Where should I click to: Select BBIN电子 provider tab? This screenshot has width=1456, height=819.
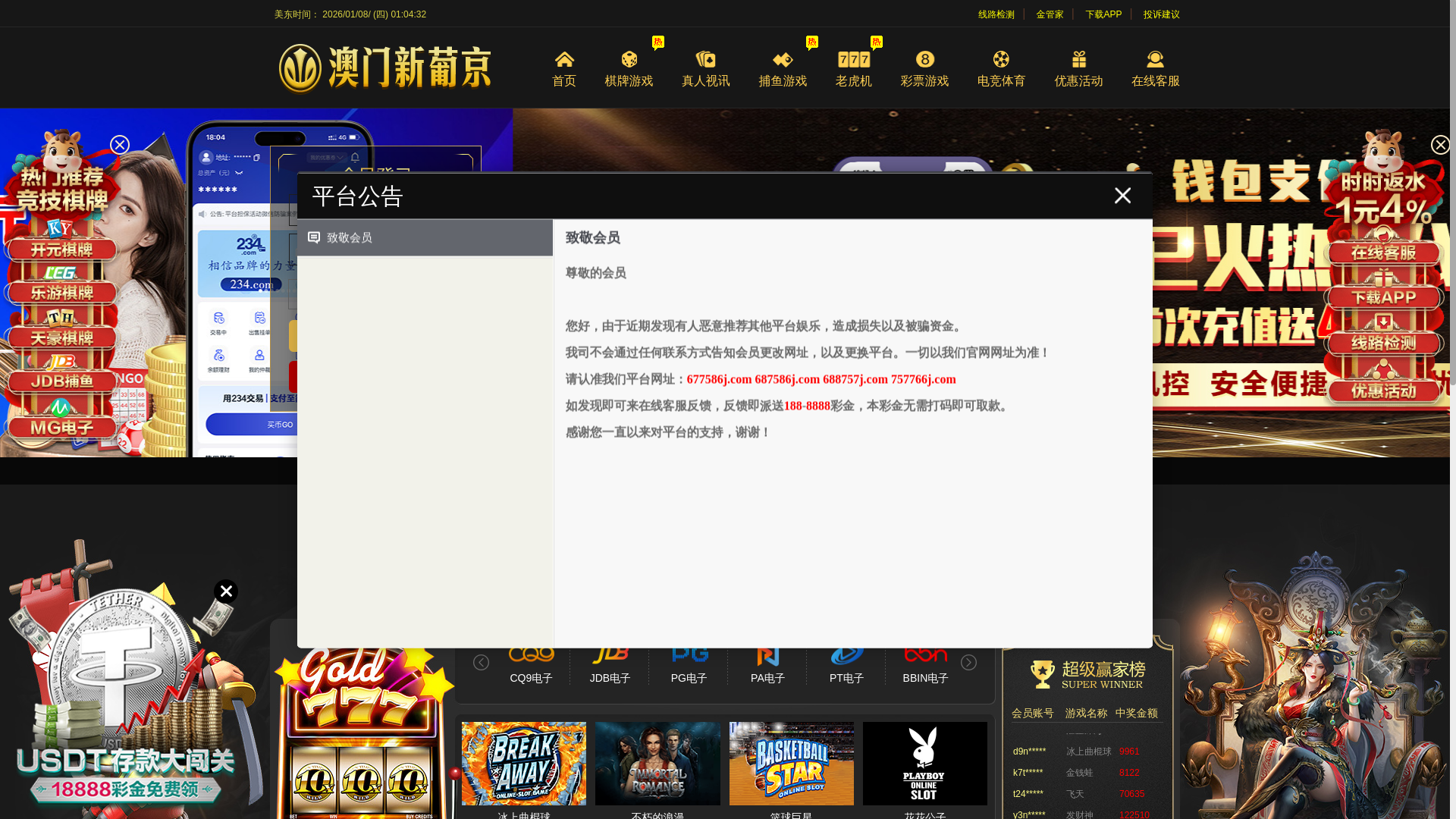click(925, 666)
